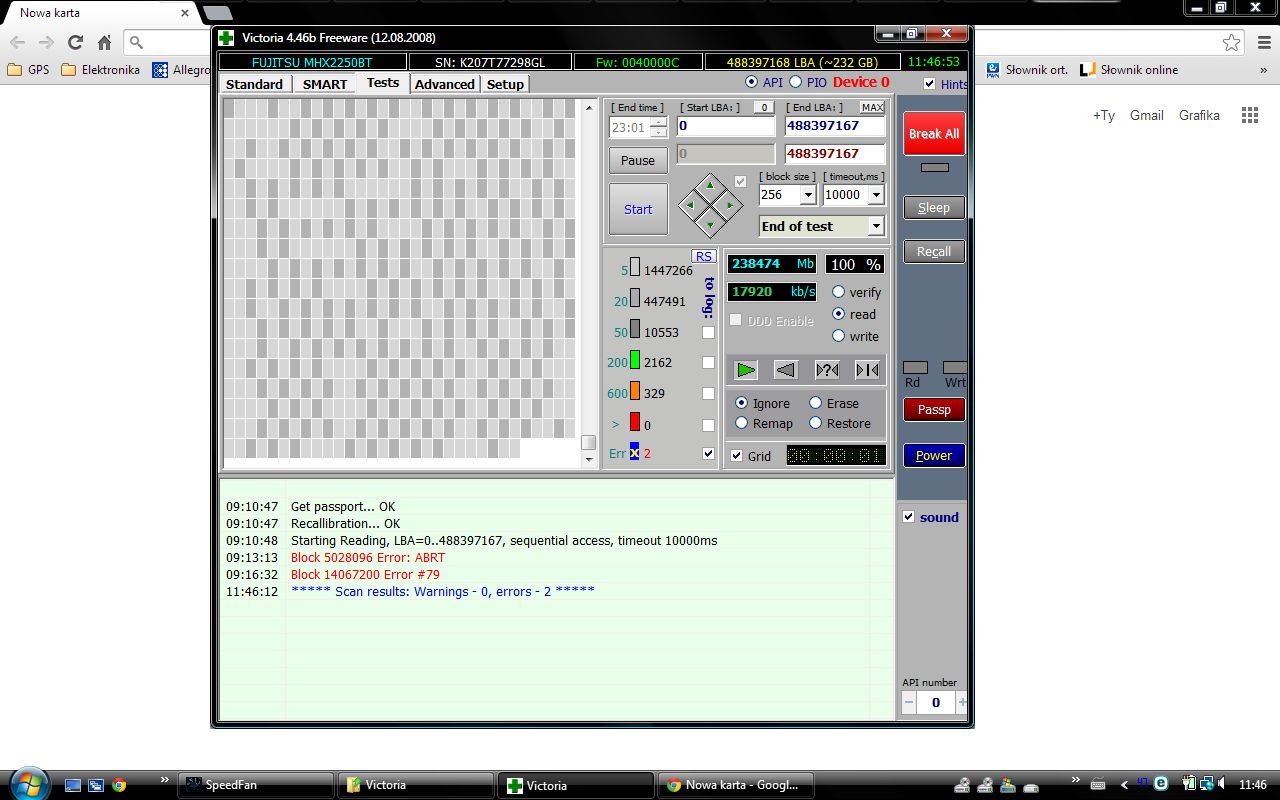
Task: Choose random scan mode icon
Action: click(x=827, y=370)
